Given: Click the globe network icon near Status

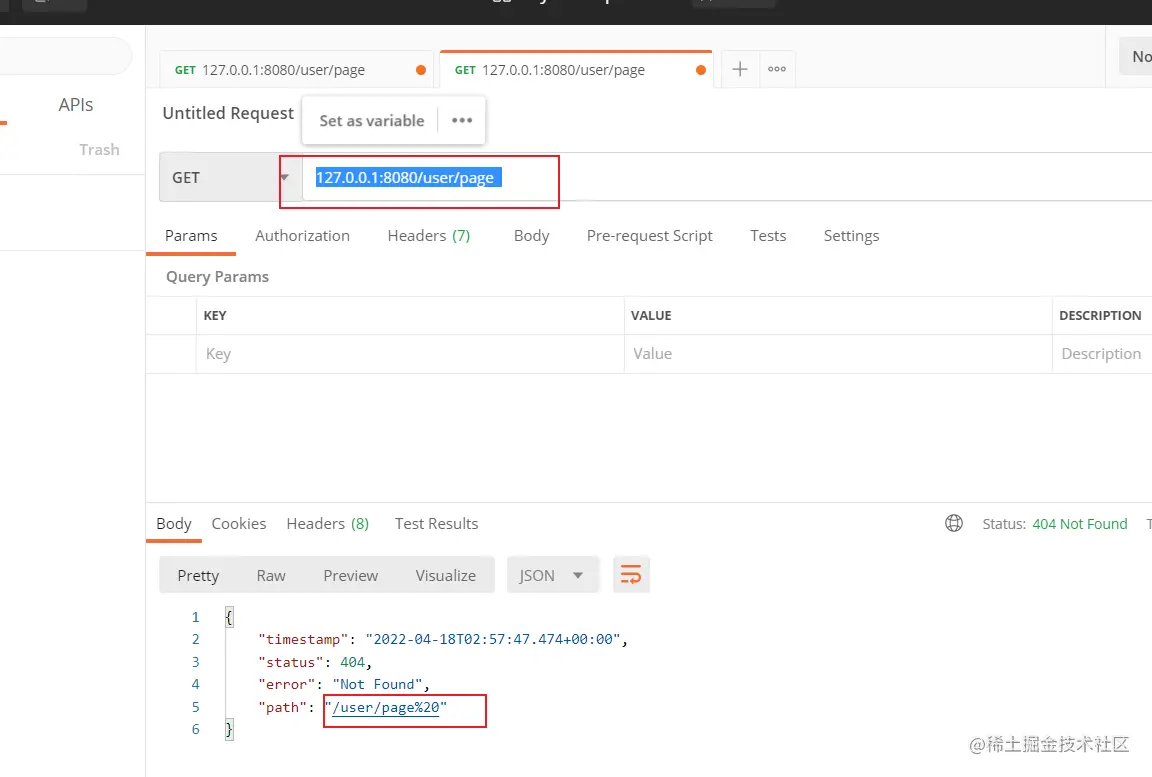Looking at the screenshot, I should (954, 523).
